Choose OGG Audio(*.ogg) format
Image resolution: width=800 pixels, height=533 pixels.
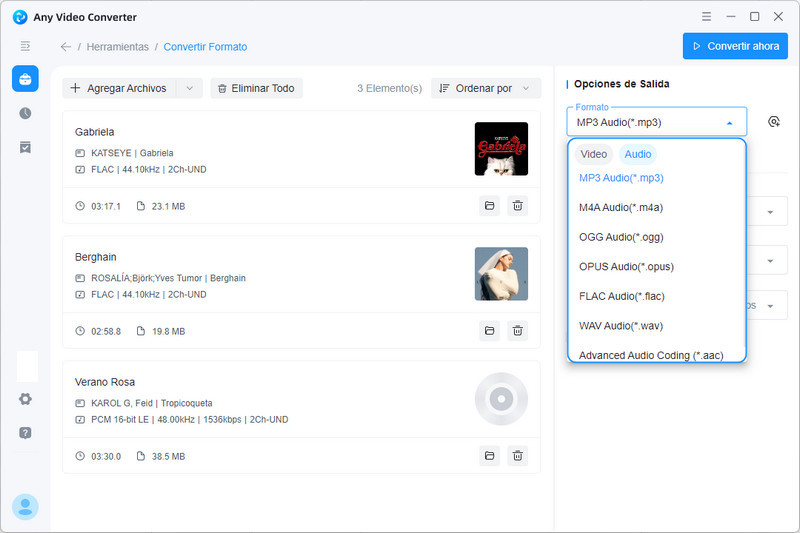click(657, 237)
